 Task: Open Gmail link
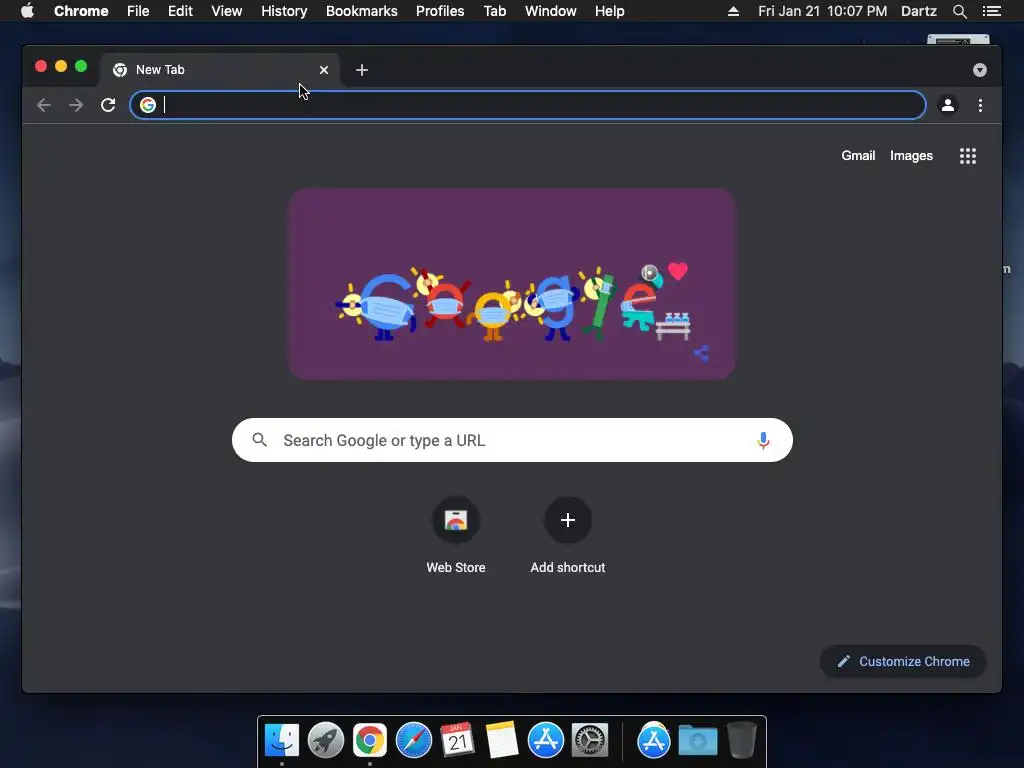pyautogui.click(x=857, y=155)
